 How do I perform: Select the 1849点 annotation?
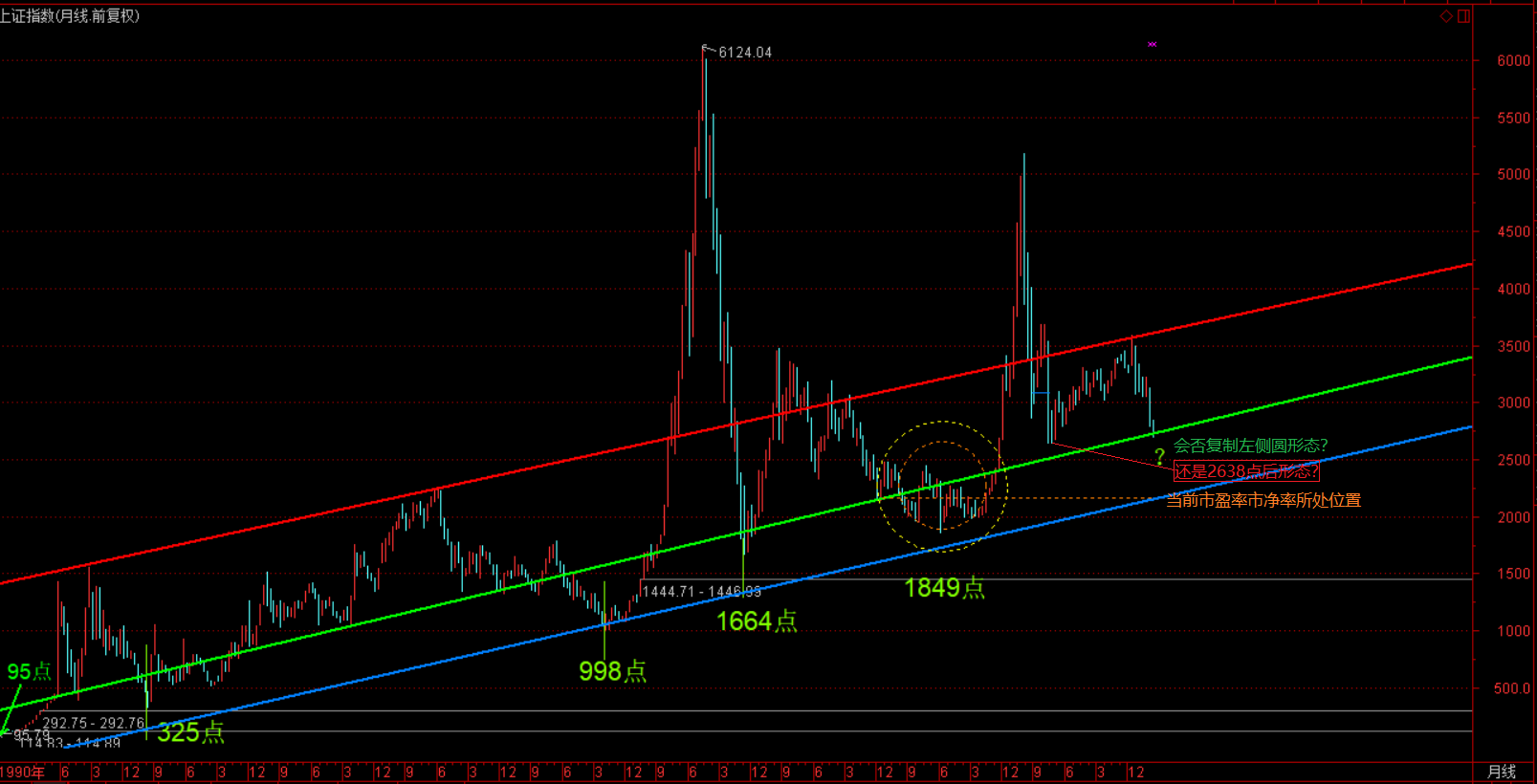(945, 588)
